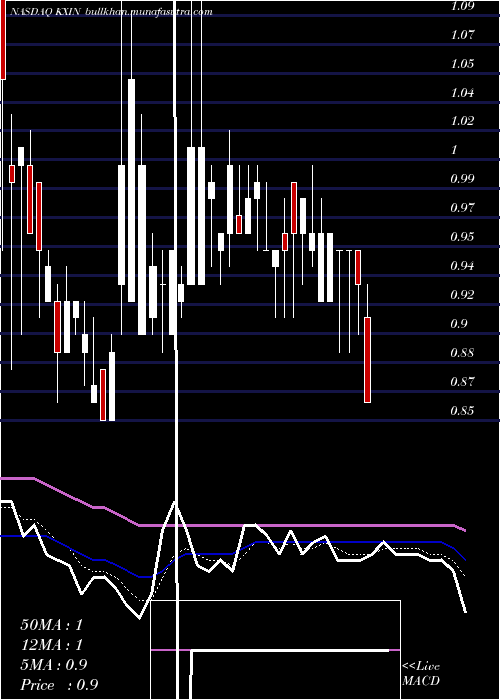The image size is (500, 700).
Task: Click the 1.05 price axis label
Action: click(462, 63)
